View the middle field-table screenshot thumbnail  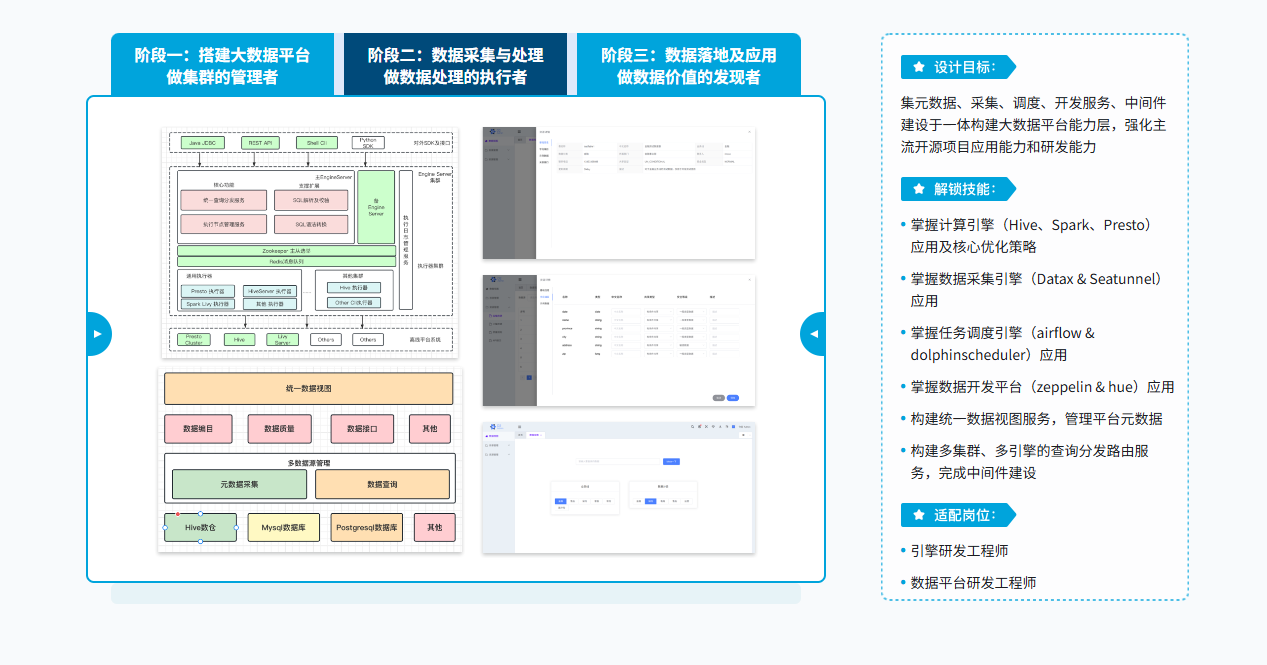pos(618,341)
